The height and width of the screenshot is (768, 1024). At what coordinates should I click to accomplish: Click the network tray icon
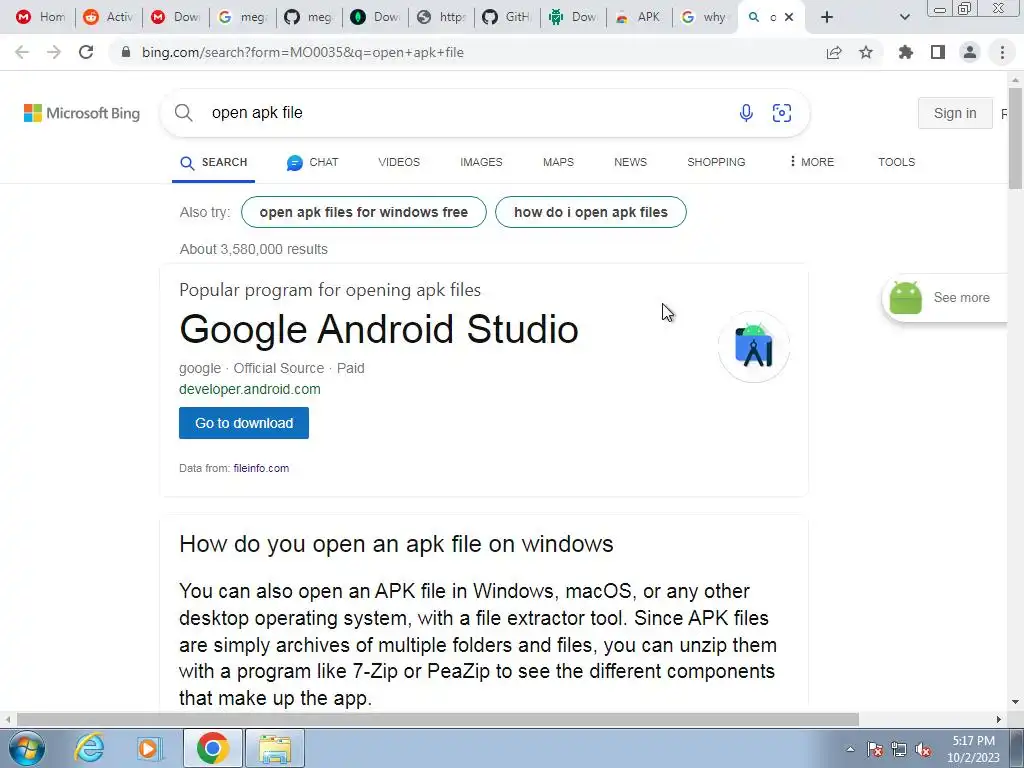(899, 749)
